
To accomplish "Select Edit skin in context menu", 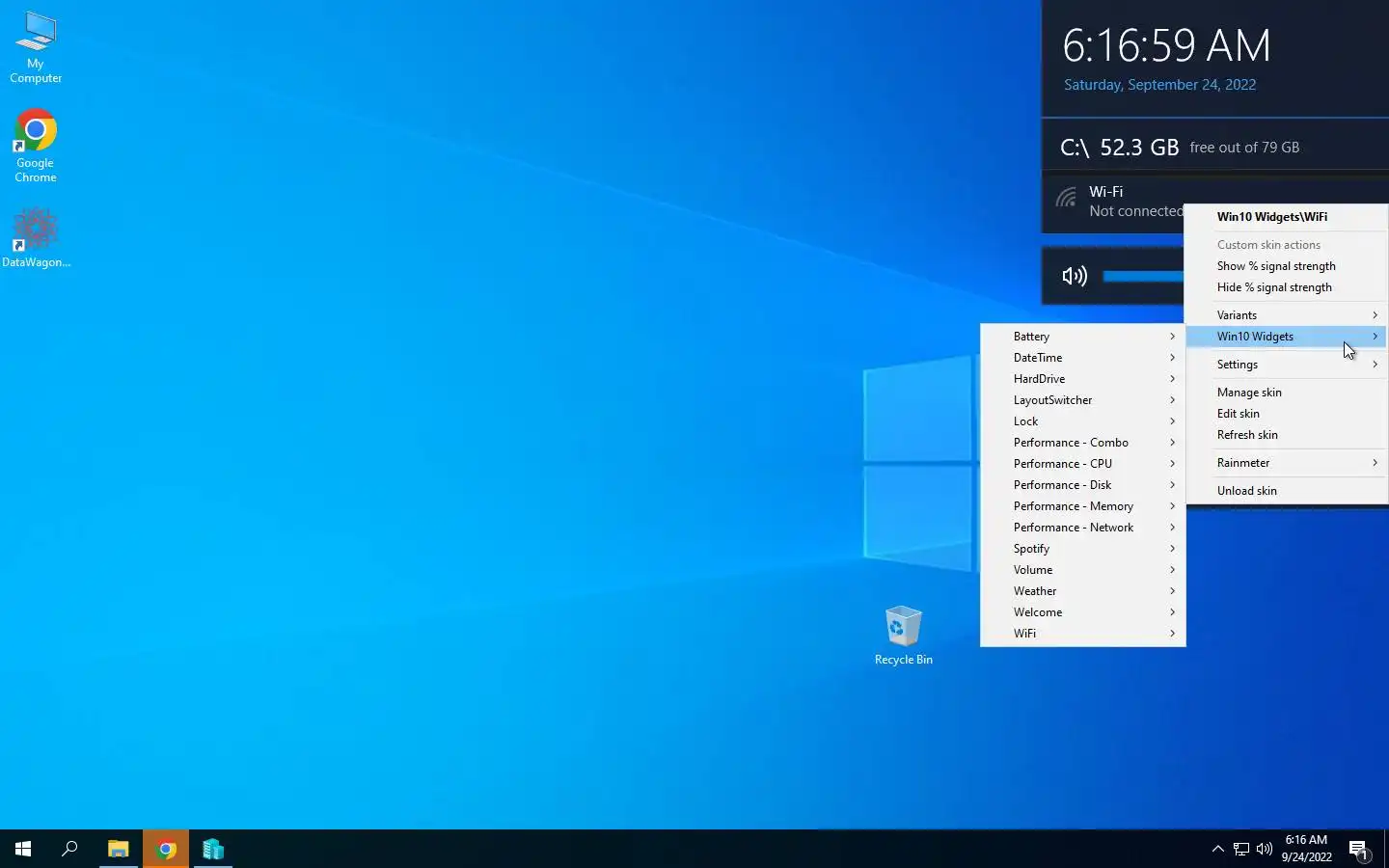I will (1287, 414).
